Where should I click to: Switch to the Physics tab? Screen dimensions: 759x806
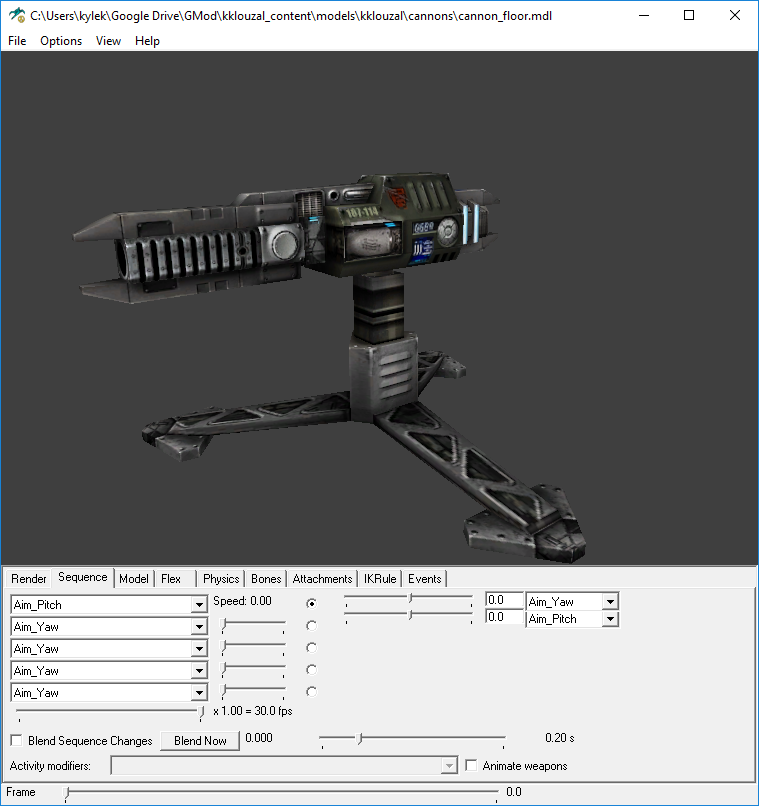221,579
